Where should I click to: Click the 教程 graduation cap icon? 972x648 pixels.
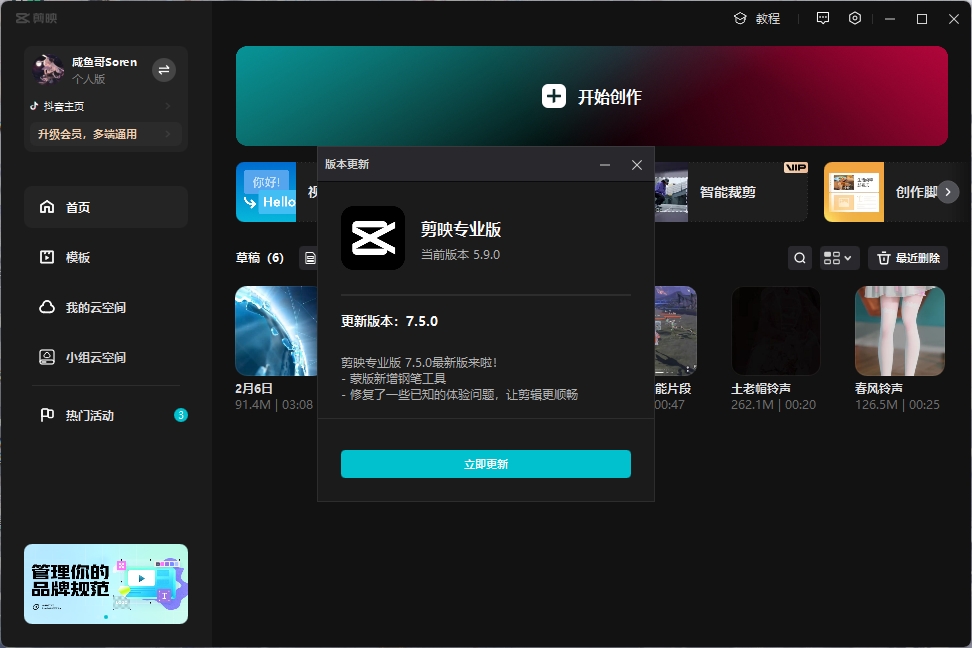(740, 19)
